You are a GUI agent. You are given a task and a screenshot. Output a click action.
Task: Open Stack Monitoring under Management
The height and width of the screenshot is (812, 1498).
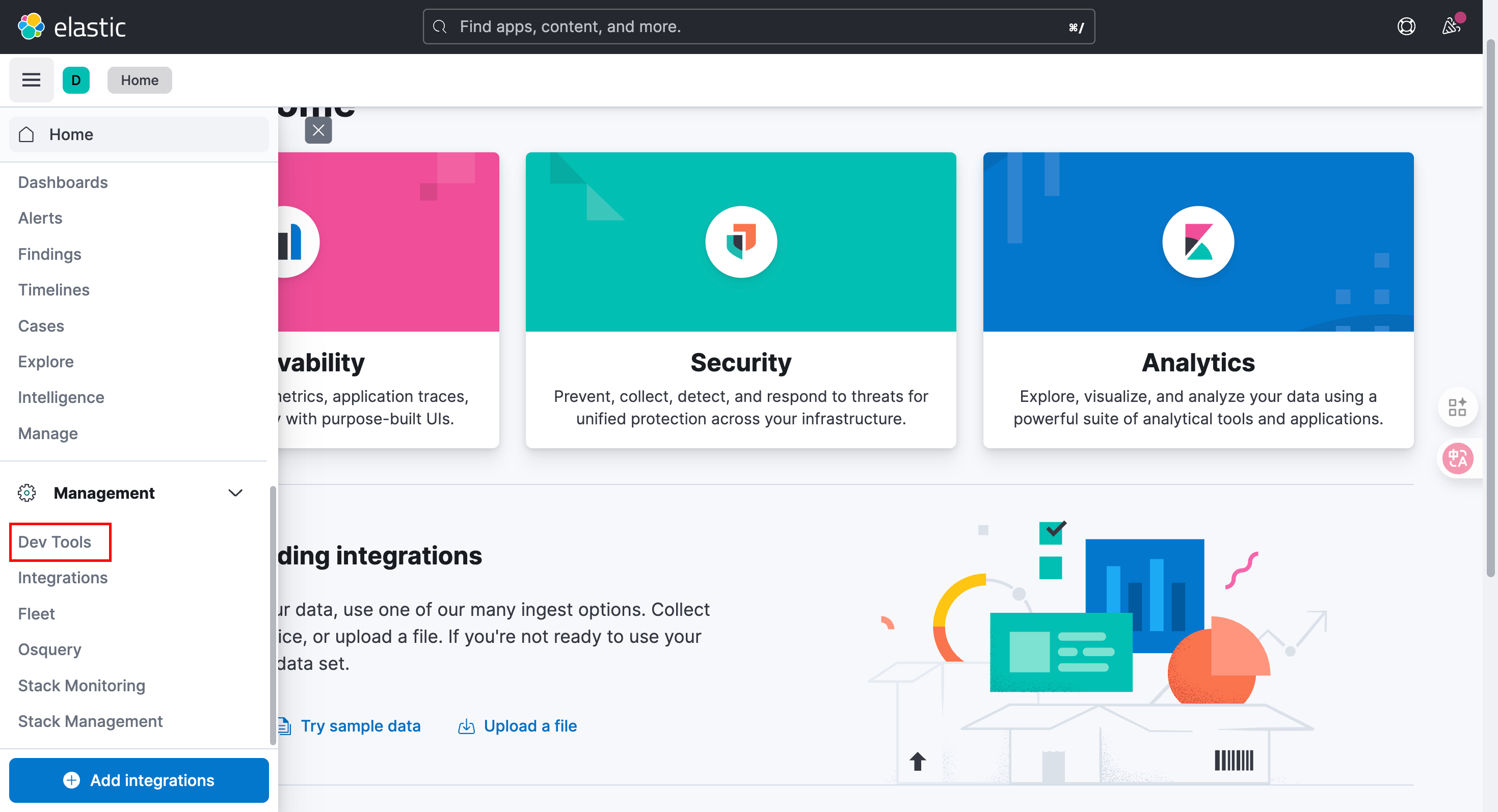(82, 685)
